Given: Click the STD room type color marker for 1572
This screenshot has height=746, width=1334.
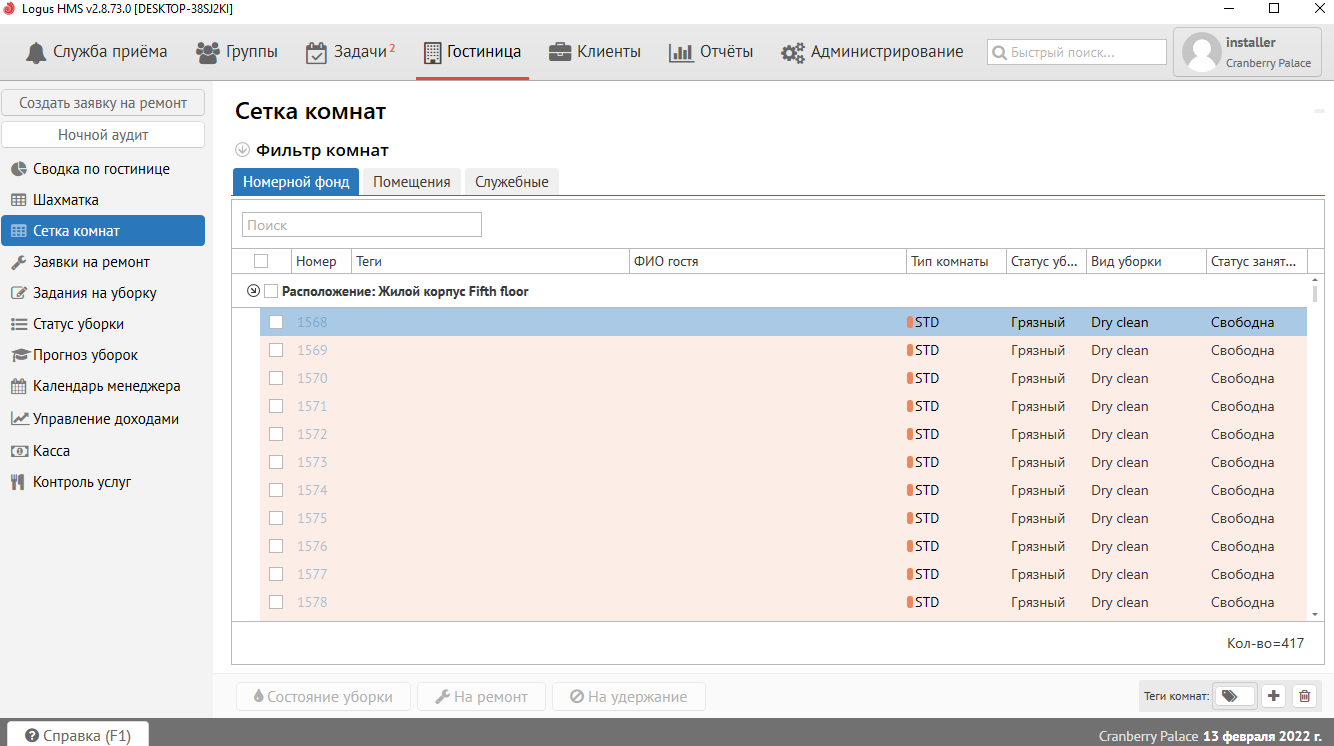Looking at the screenshot, I should [x=910, y=434].
